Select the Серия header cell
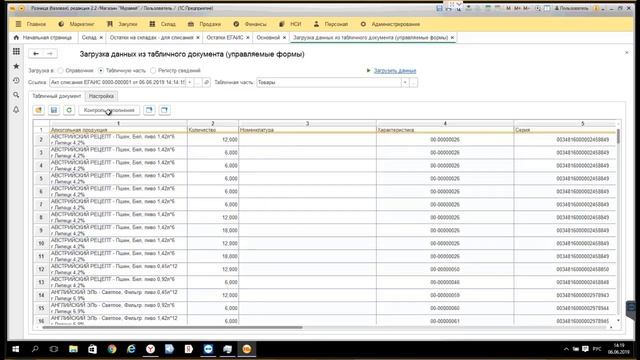 (x=565, y=130)
